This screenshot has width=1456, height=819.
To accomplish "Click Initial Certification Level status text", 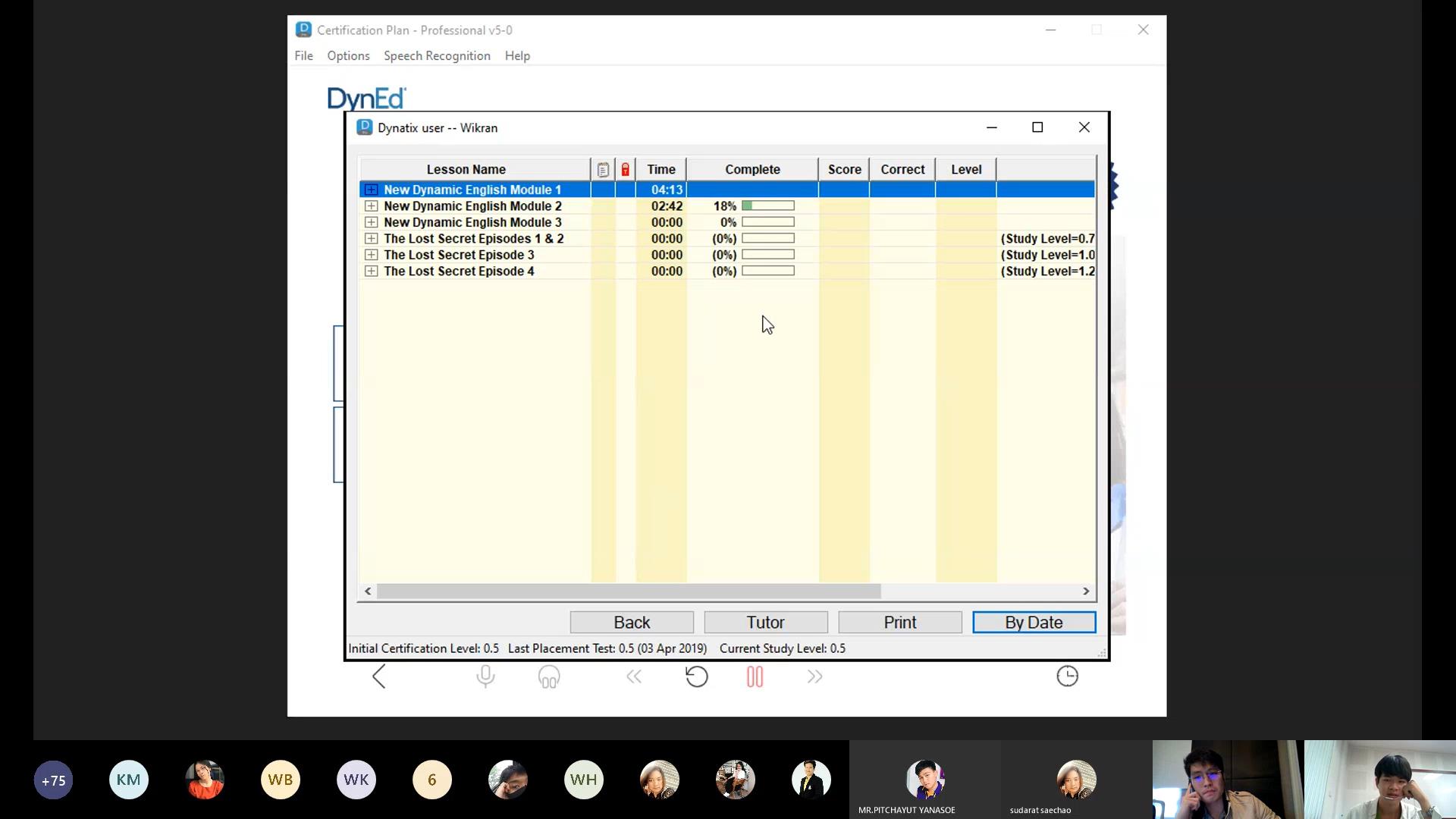I will coord(424,648).
